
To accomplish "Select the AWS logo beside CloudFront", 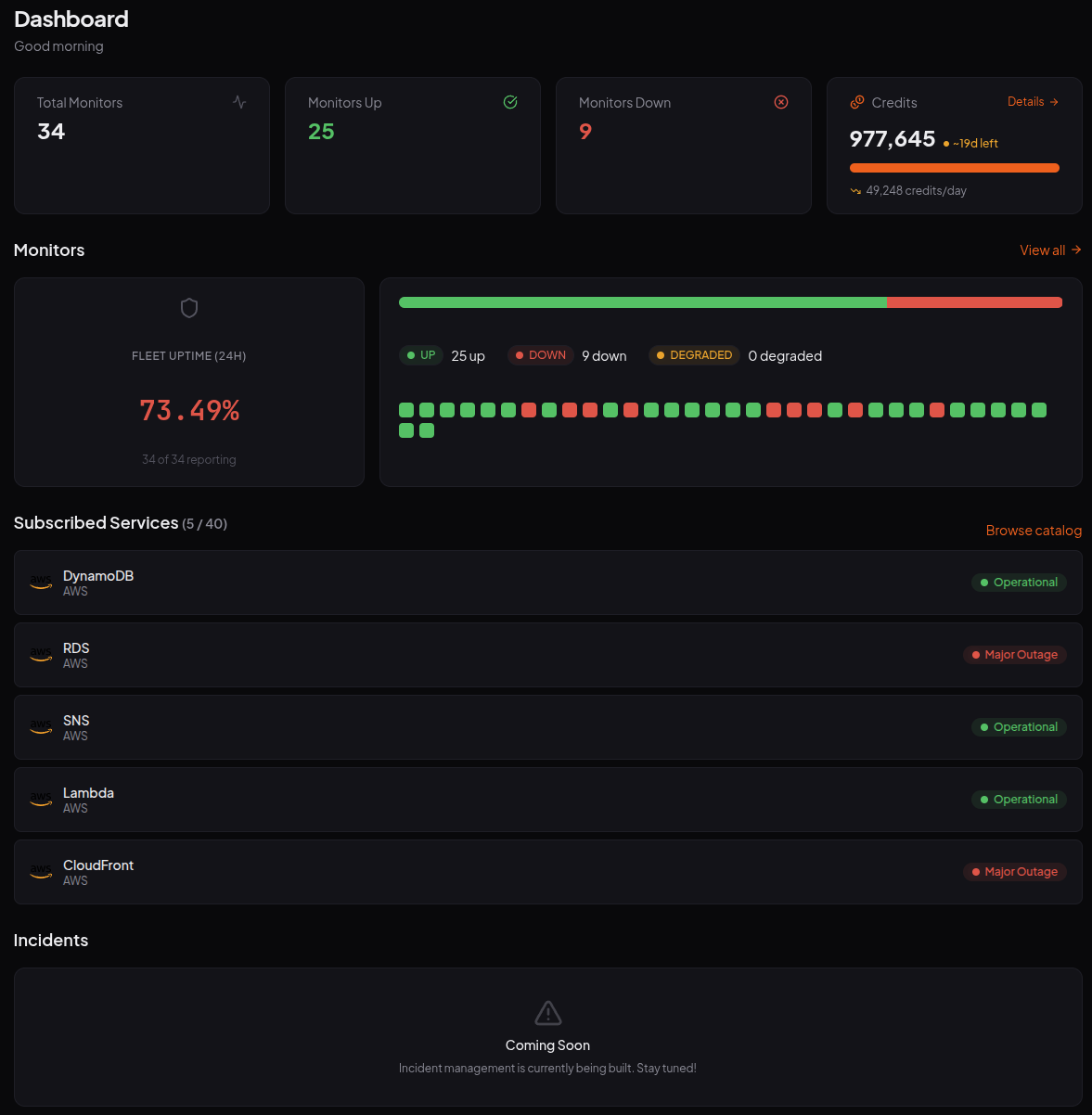I will [41, 871].
